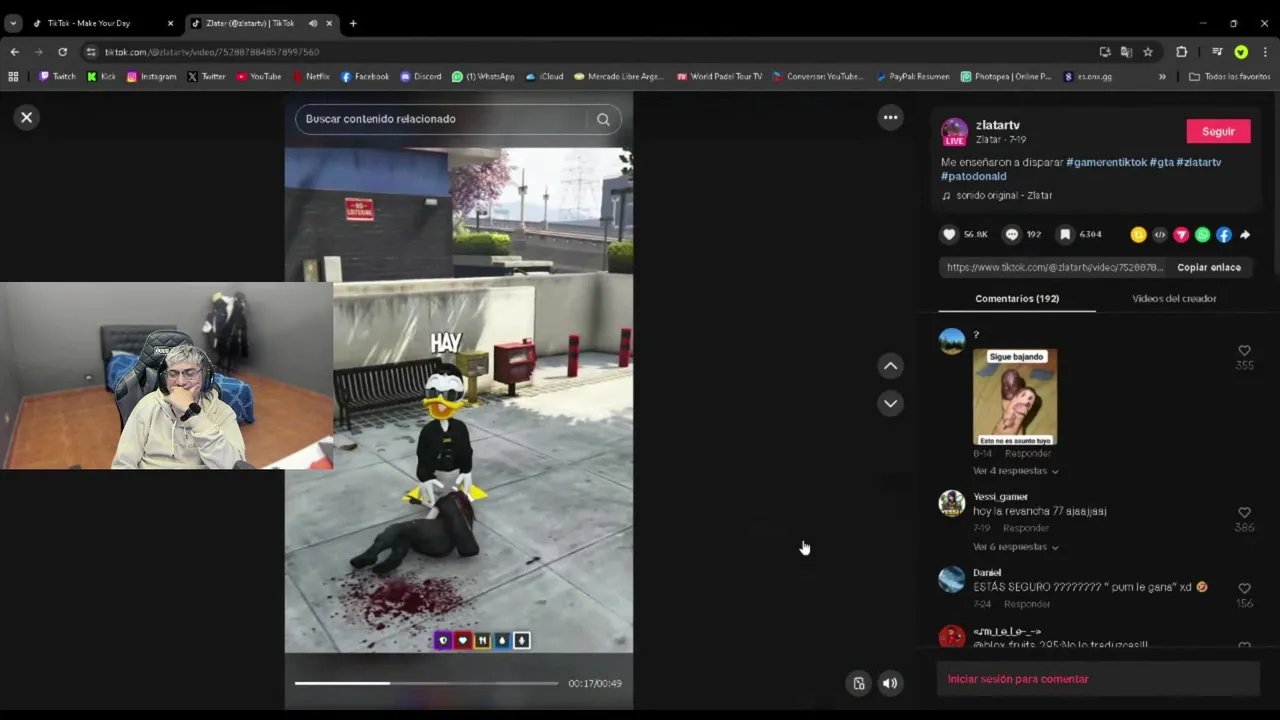Open Instagram bookmark
1280x720 pixels.
coord(151,76)
